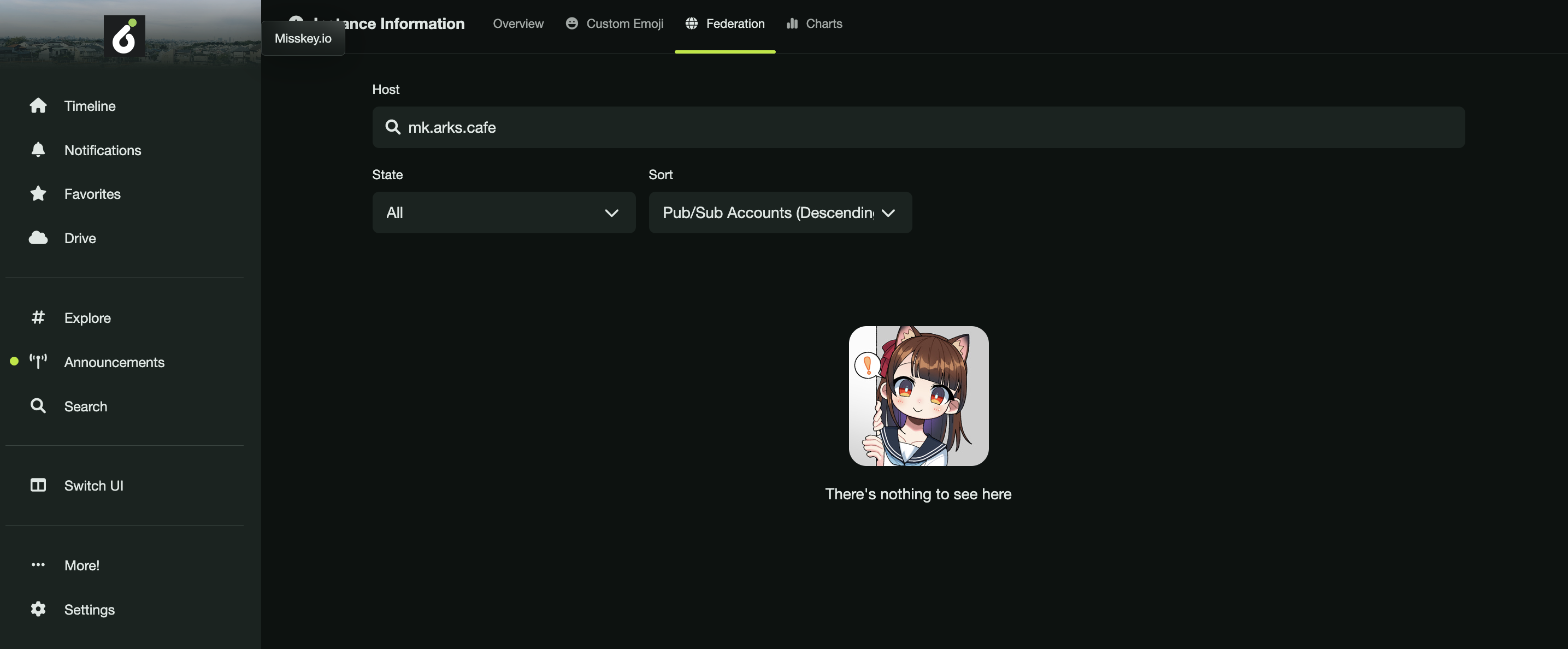Open Search via the magnifier icon
This screenshot has width=1568, height=649.
[38, 406]
